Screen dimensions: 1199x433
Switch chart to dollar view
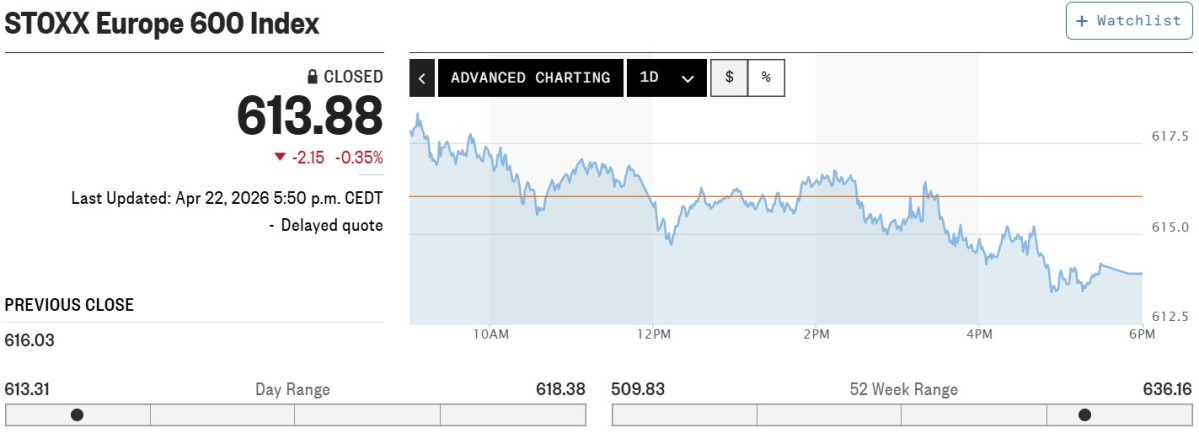tap(729, 78)
